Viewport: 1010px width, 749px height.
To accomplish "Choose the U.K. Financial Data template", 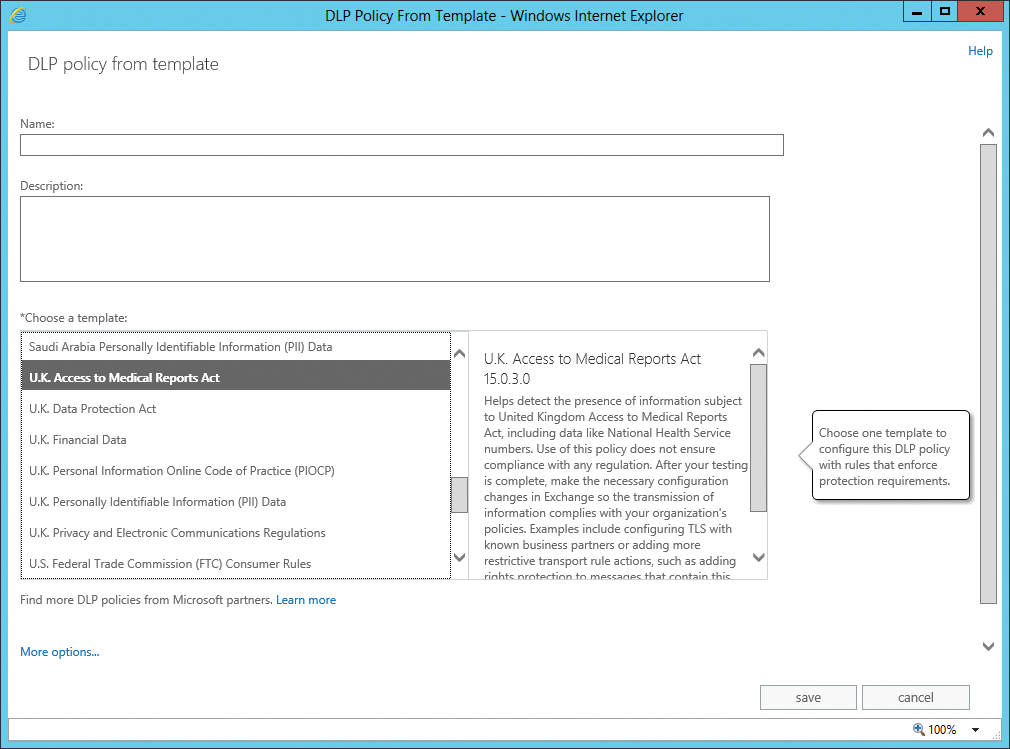I will coord(236,439).
